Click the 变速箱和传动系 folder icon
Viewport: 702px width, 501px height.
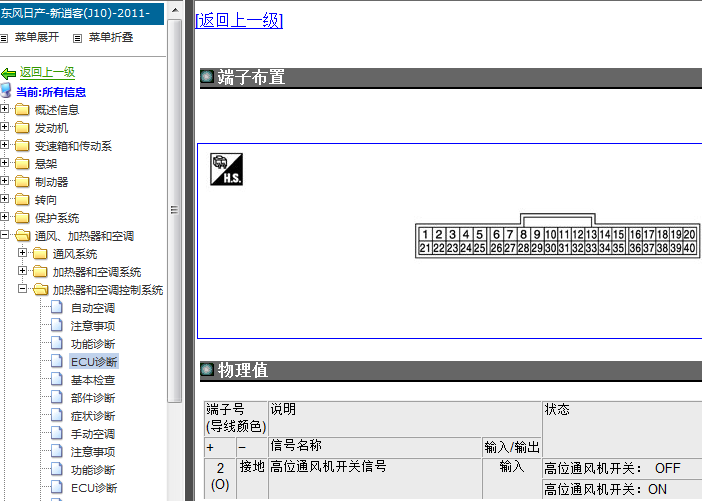[x=22, y=145]
